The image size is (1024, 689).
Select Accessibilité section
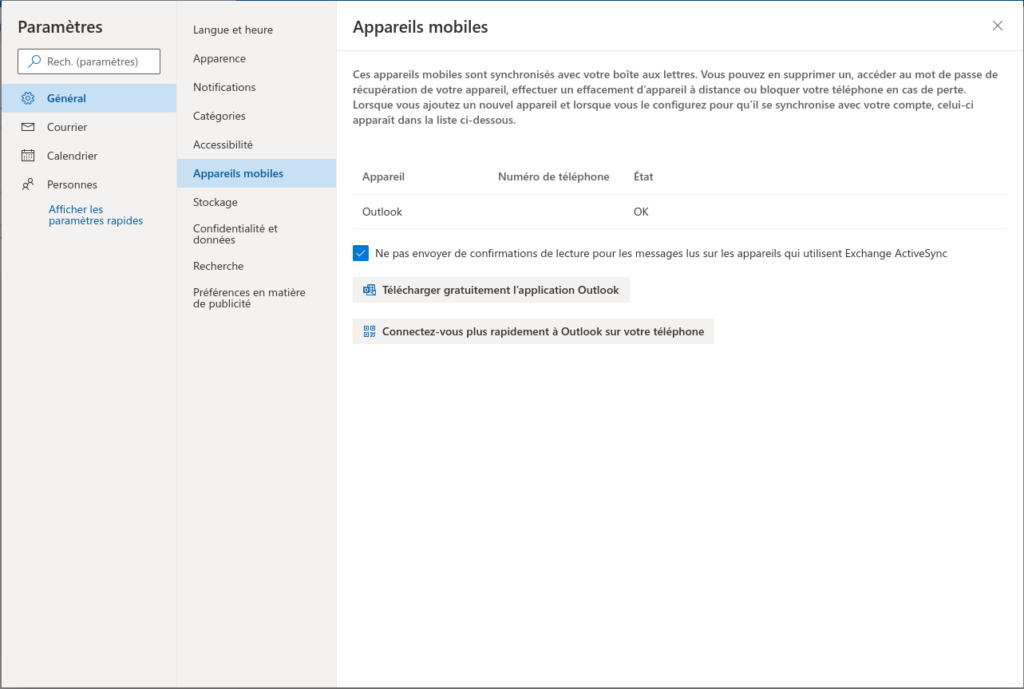[257, 145]
